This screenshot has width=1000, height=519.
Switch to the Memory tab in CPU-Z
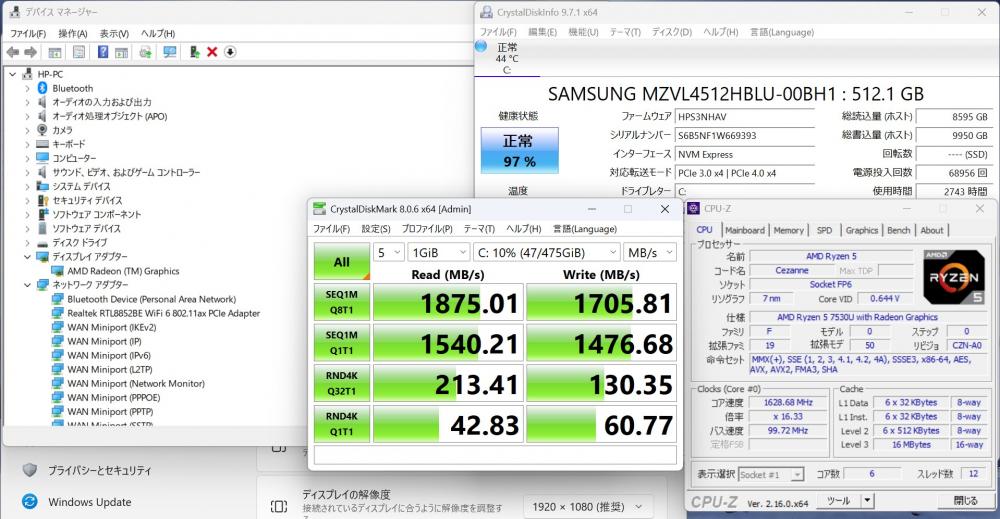pos(789,230)
